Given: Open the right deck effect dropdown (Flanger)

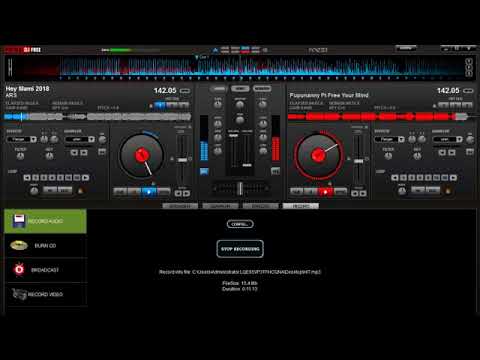Looking at the screenshot, I should [389, 139].
